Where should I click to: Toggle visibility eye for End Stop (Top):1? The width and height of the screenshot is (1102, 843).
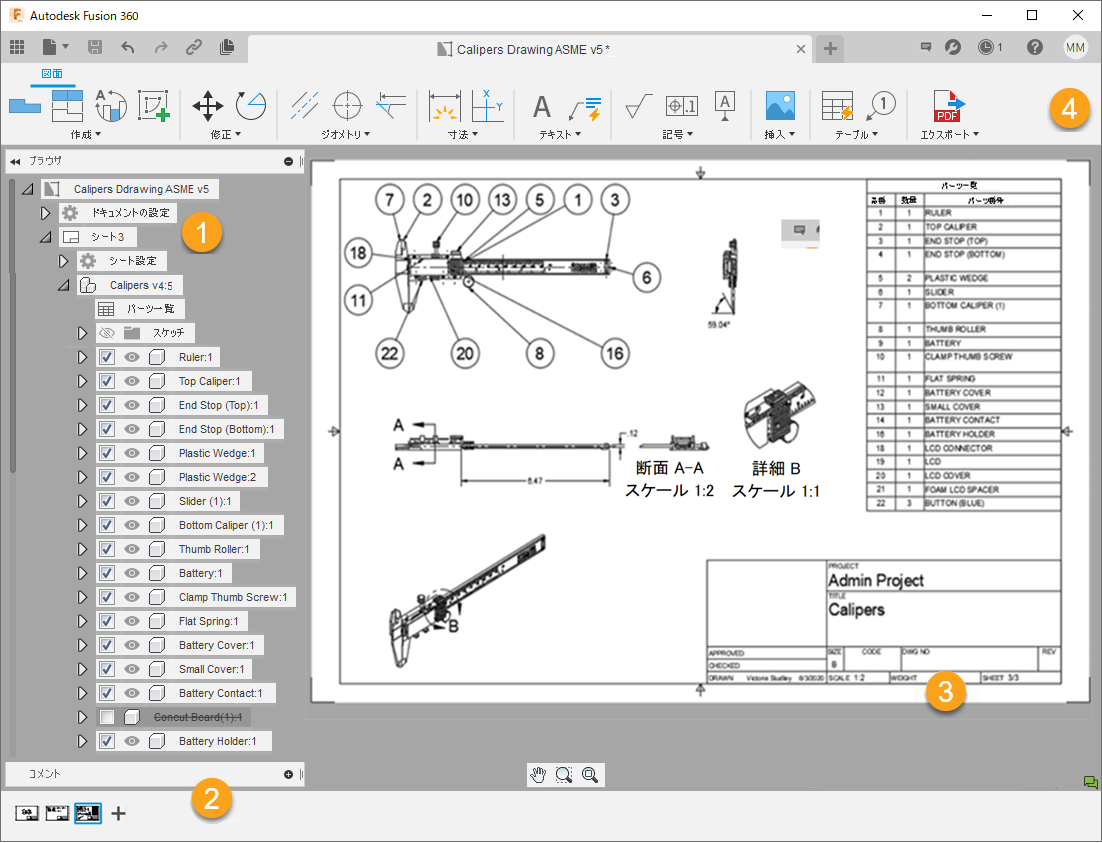coord(131,405)
